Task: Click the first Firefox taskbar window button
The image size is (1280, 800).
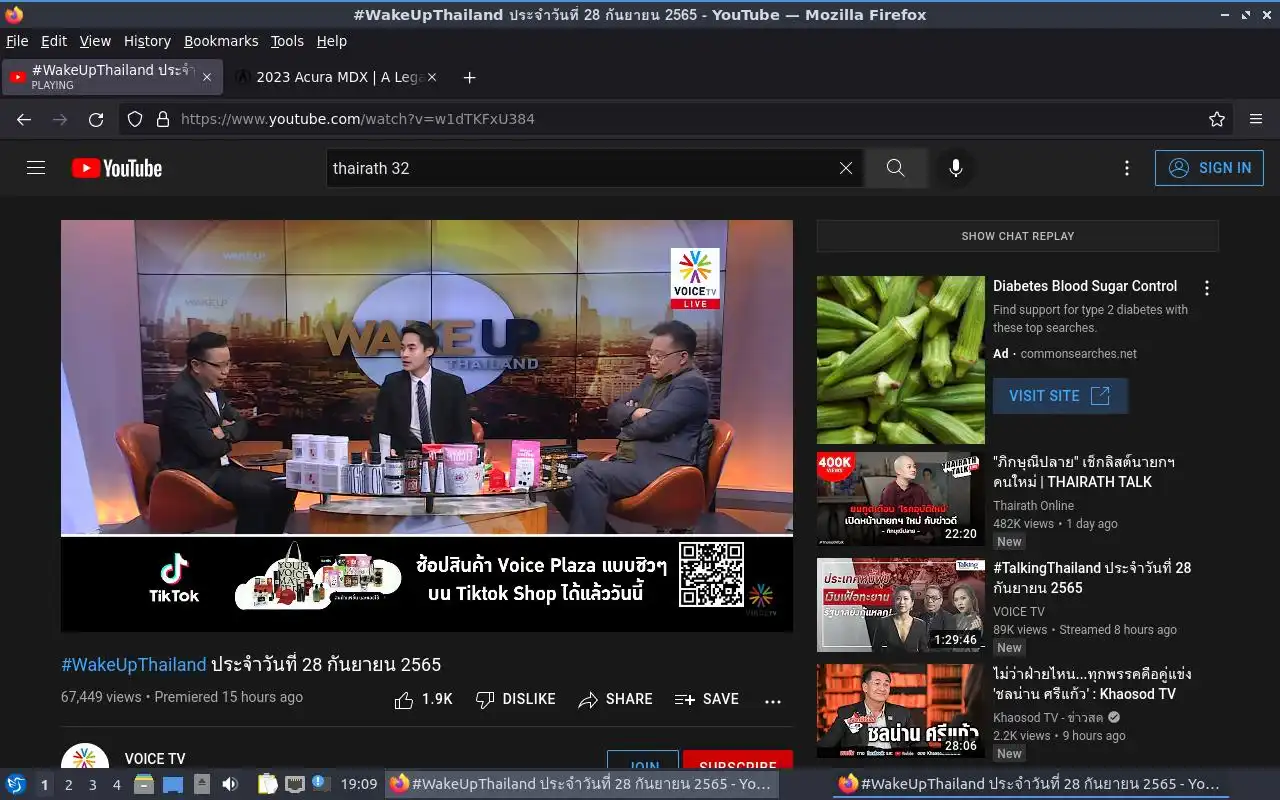Action: pos(582,784)
